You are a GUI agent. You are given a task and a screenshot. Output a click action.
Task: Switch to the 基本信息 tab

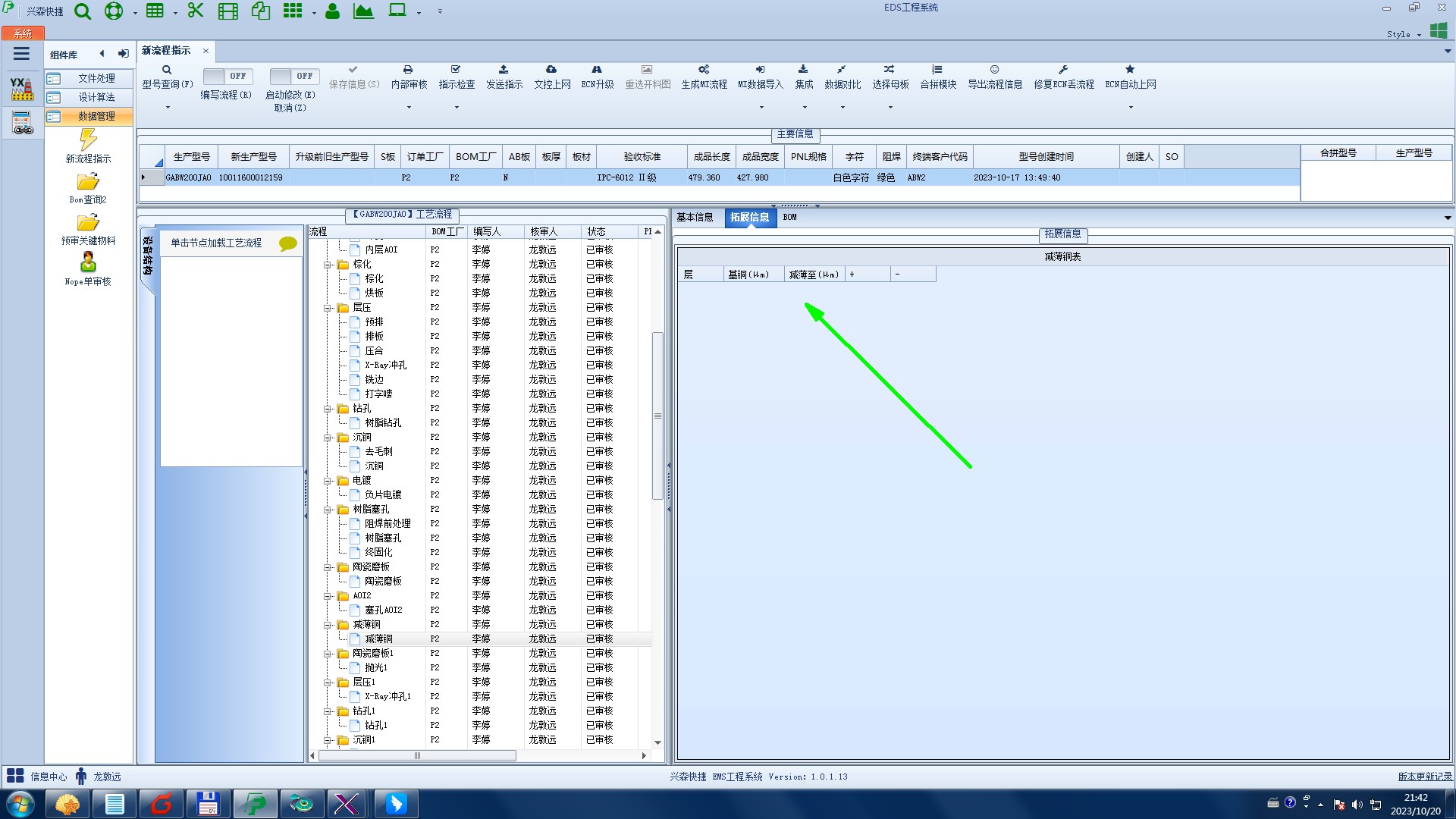(x=695, y=218)
